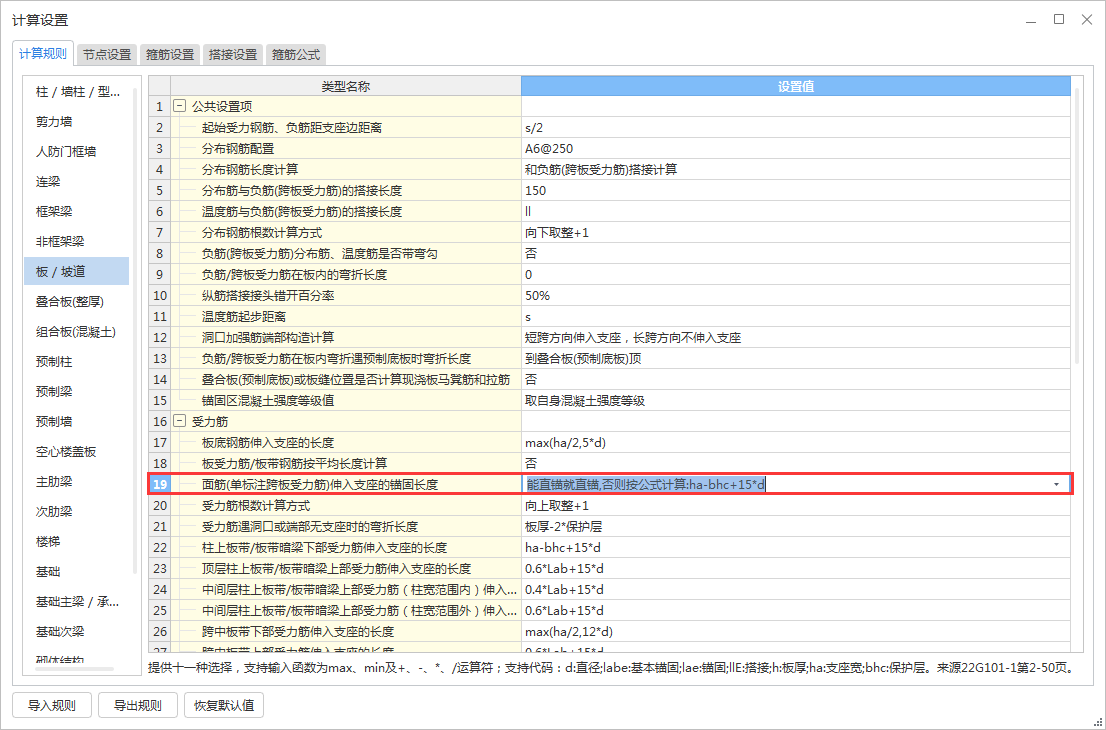The height and width of the screenshot is (730, 1106).
Task: Select 预制梁 in the sidebar
Action: click(x=78, y=391)
